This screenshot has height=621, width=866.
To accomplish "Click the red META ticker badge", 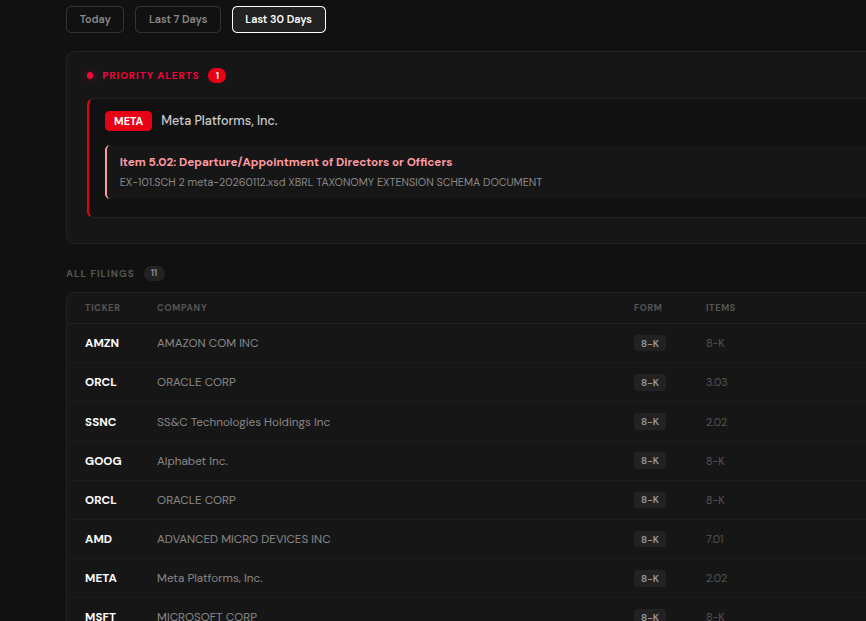I will coord(128,121).
